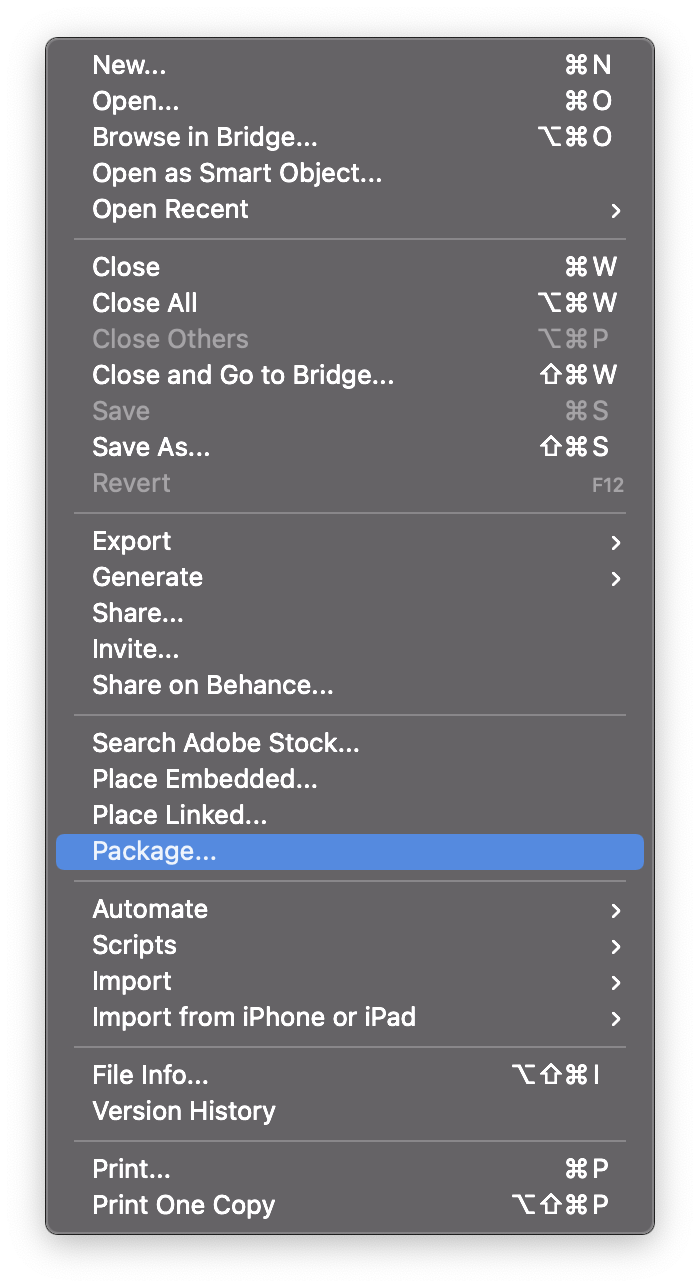The width and height of the screenshot is (700, 1288).
Task: Click the Share... menu item
Action: point(138,613)
